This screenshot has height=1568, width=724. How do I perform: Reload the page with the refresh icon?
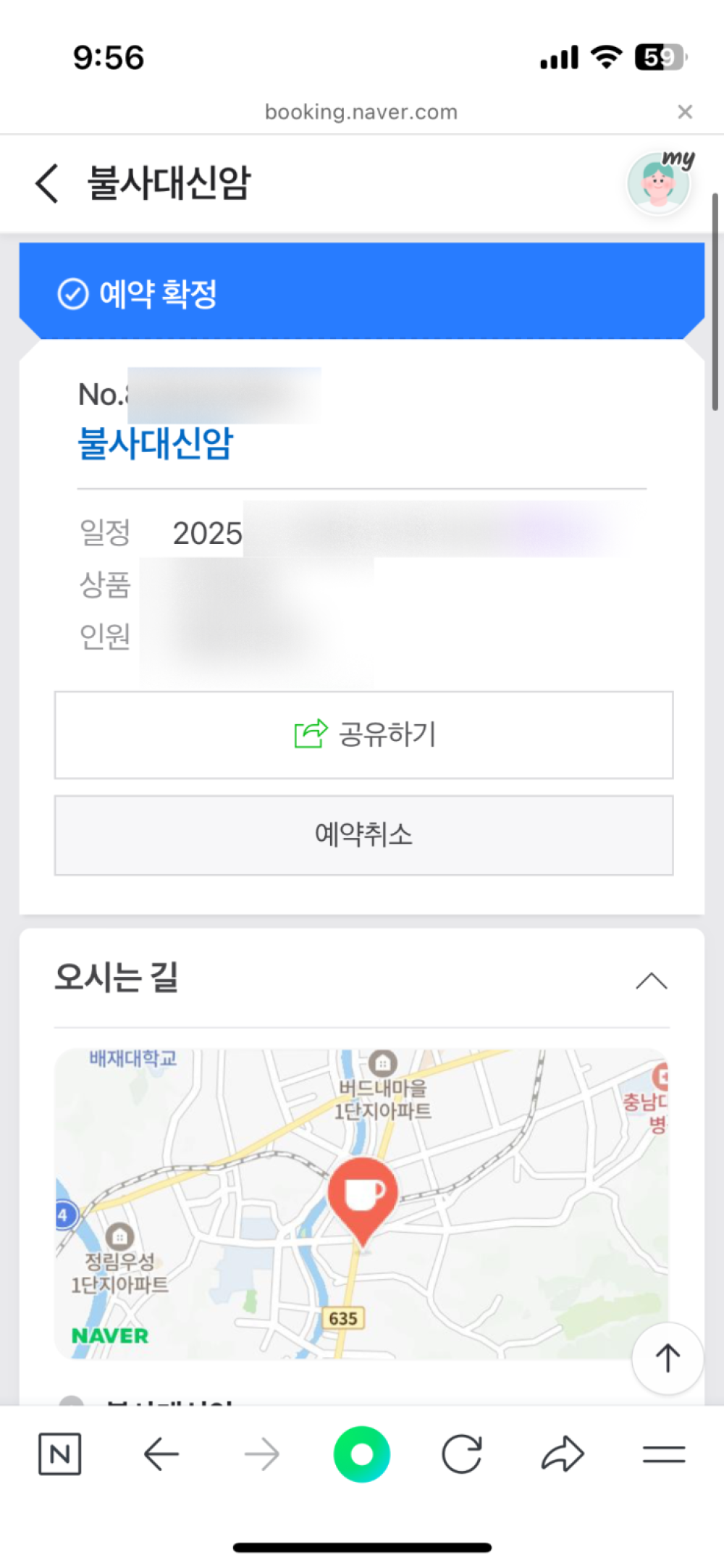pos(462,1454)
